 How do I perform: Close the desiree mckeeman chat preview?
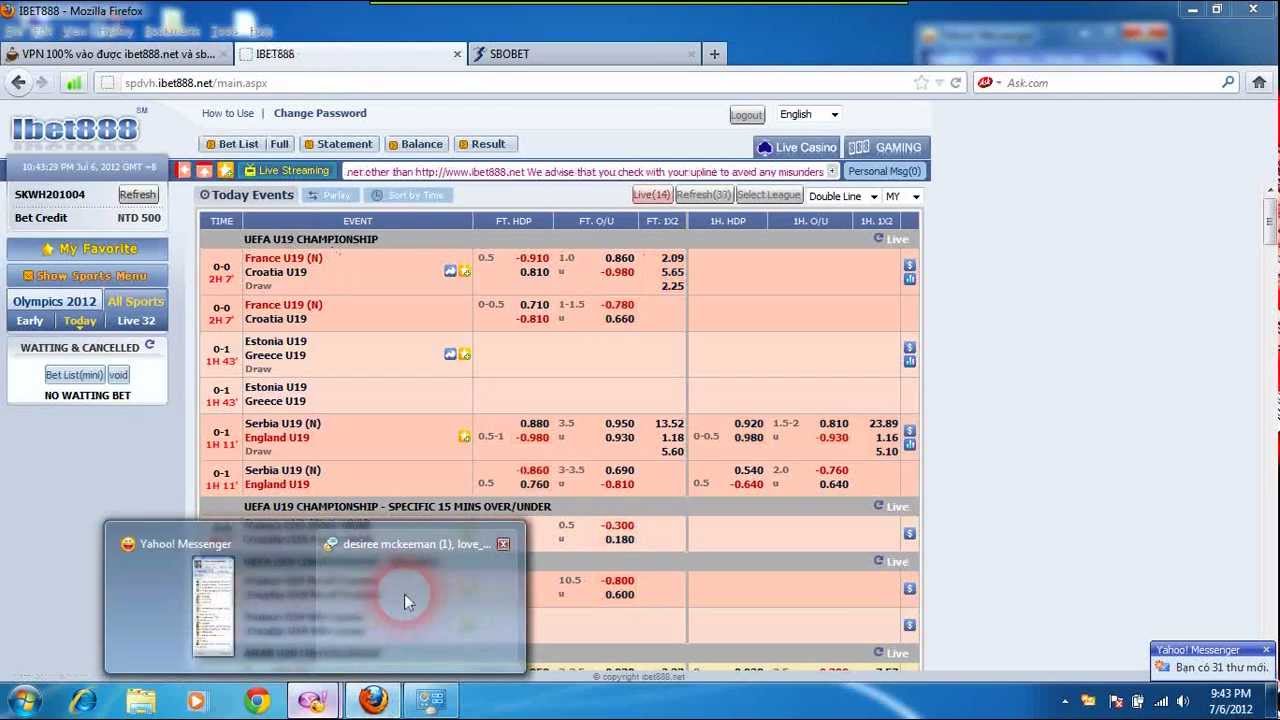503,544
